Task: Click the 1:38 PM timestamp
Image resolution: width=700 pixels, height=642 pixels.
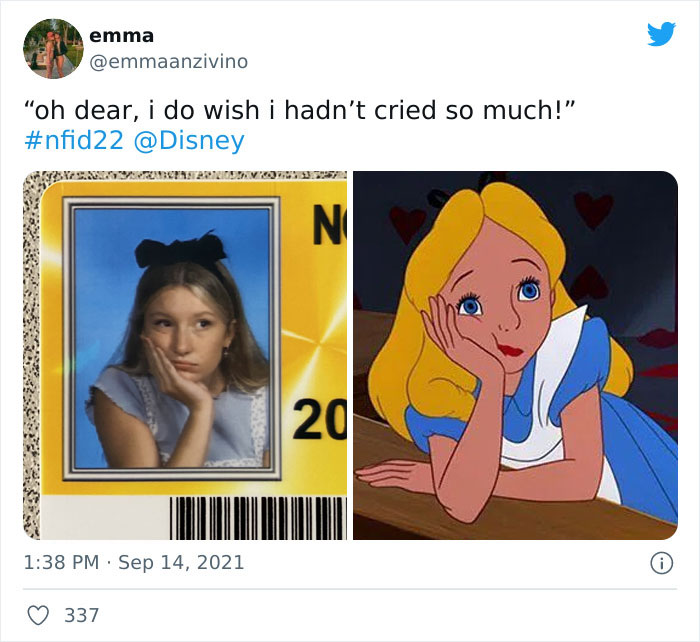Action: point(60,562)
